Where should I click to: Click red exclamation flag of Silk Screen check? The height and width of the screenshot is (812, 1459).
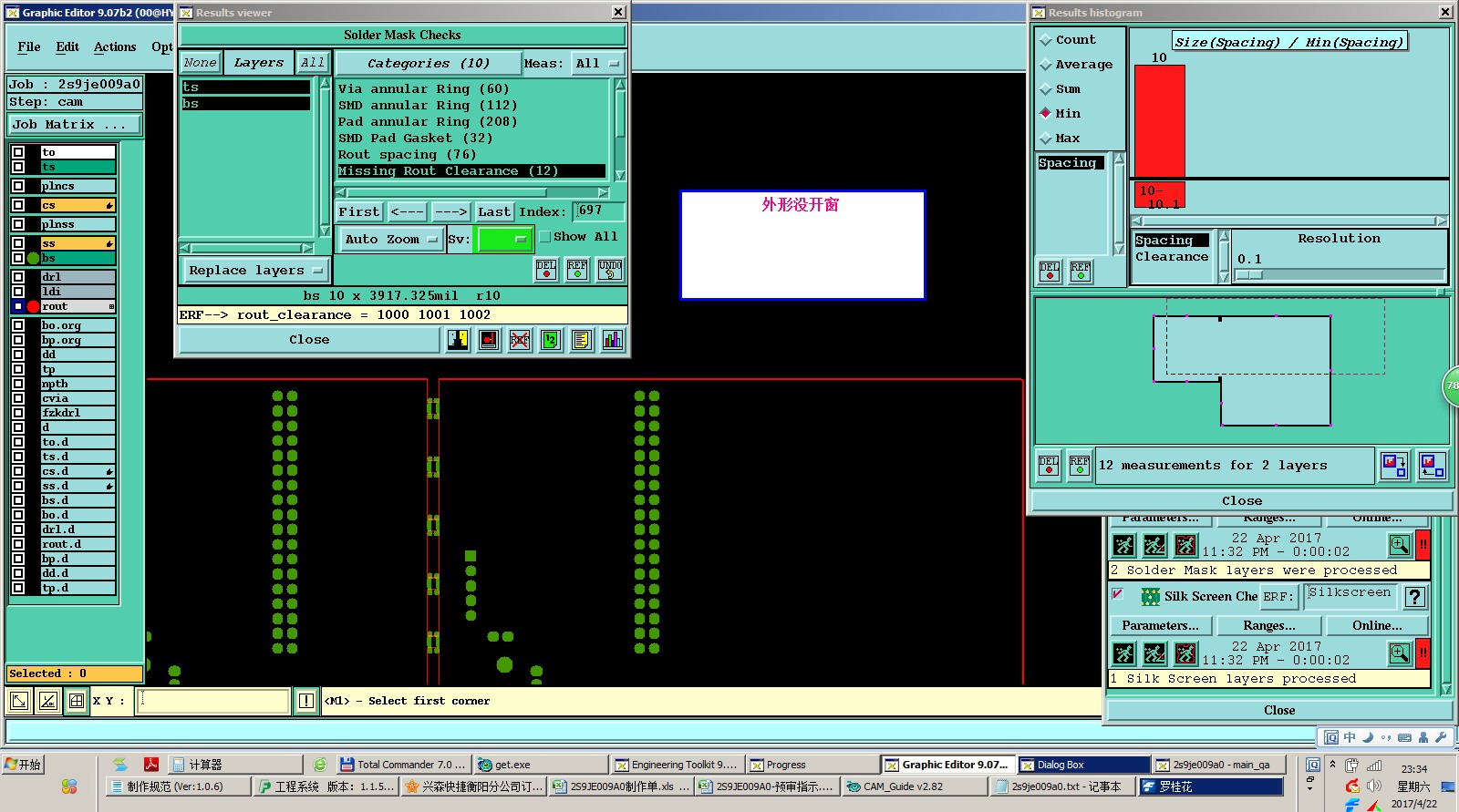tap(1423, 653)
